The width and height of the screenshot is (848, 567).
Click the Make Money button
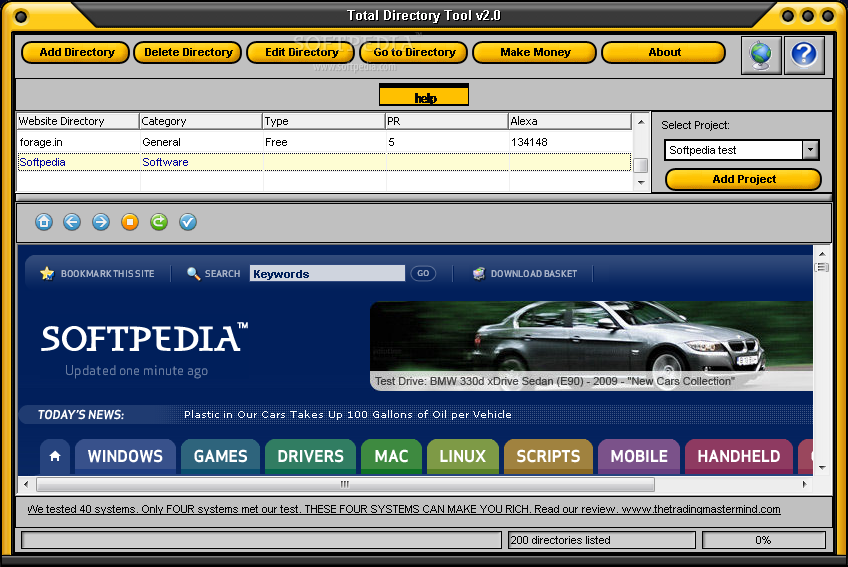click(535, 52)
